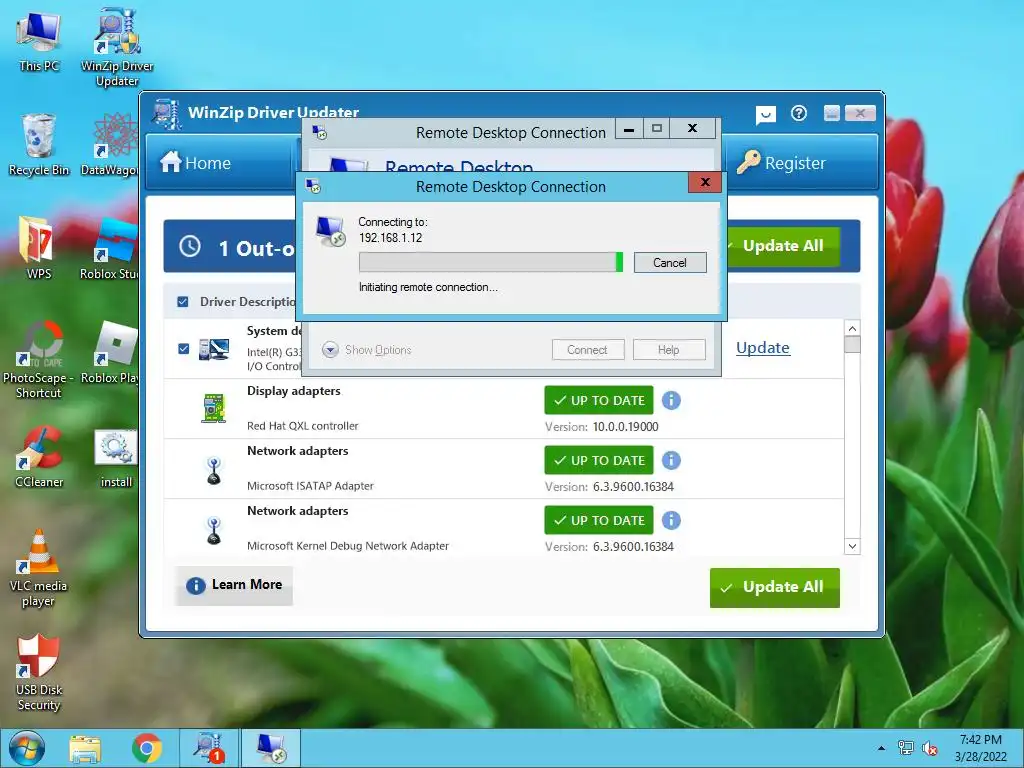Open the install file icon

116,458
